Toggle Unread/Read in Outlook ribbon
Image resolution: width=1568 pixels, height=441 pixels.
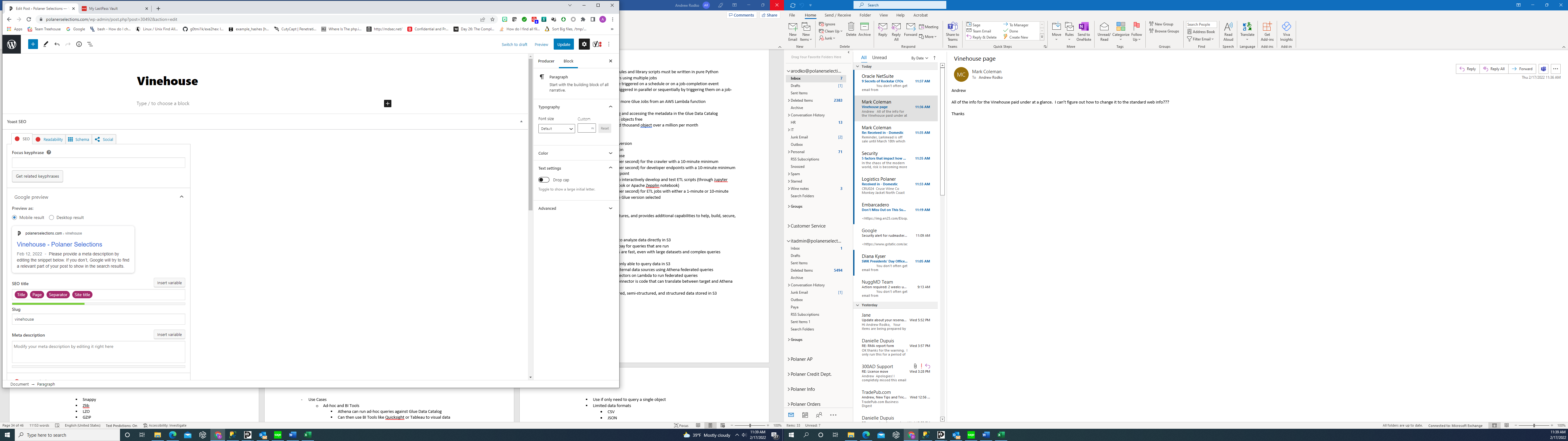(1104, 32)
